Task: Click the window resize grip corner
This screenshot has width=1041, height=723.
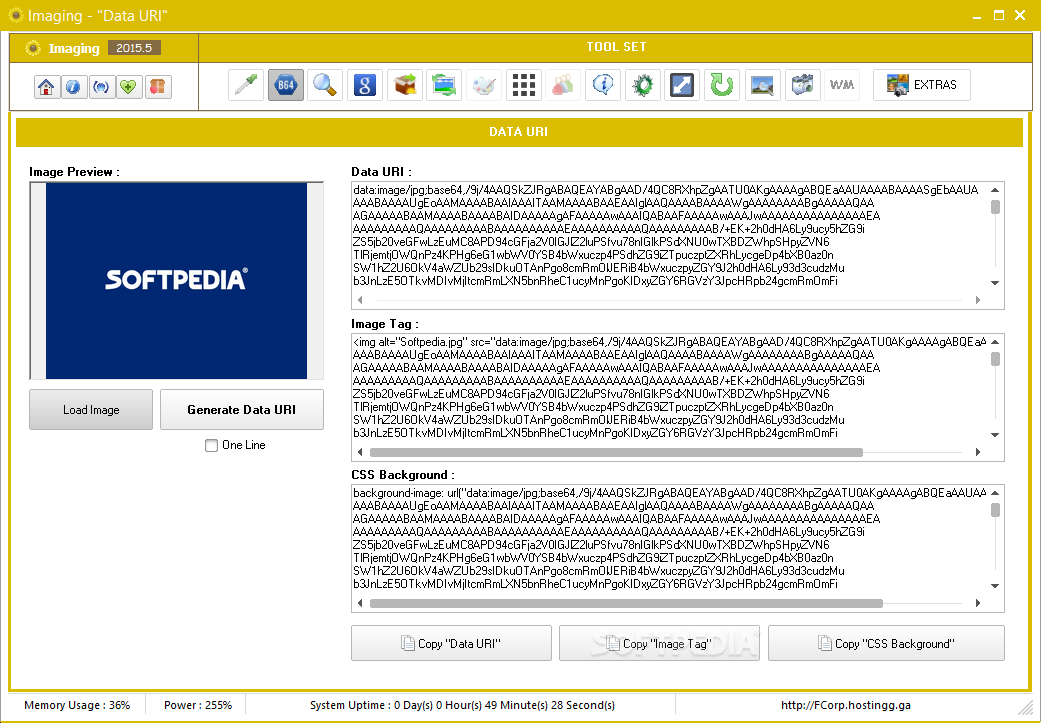Action: tap(1024, 706)
